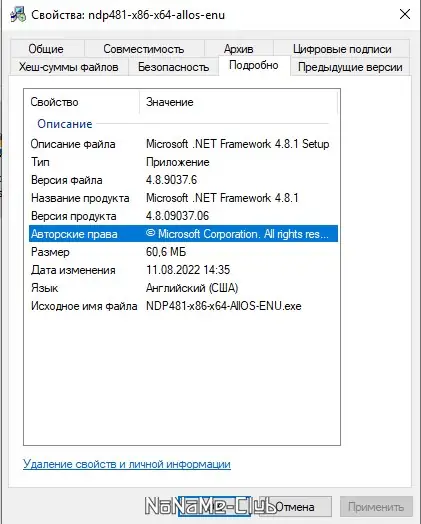
Task: Select the Архив tab
Action: point(239,49)
